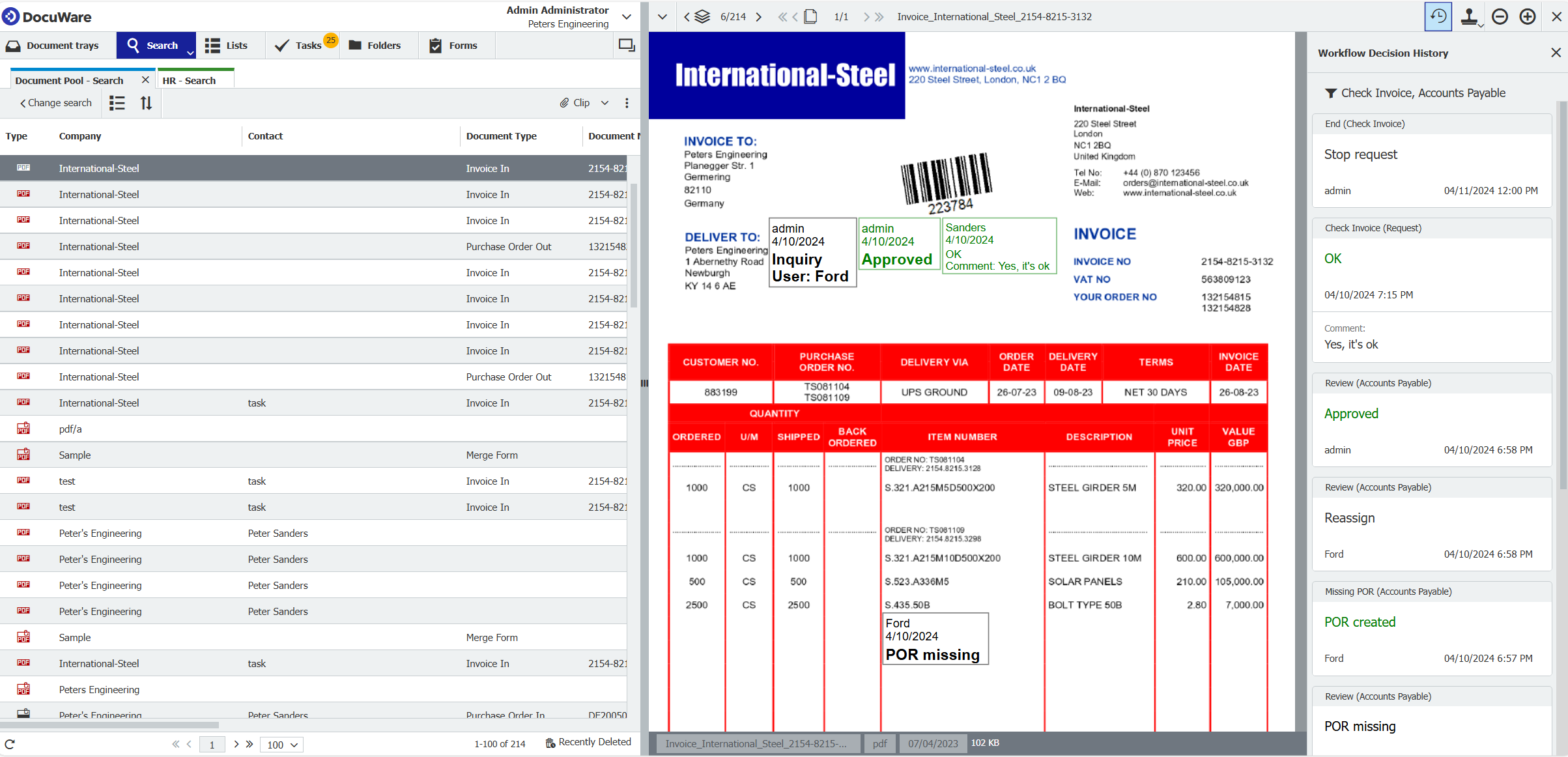Open the Workflow Decision History panel icon
This screenshot has height=757, width=1568.
click(x=1438, y=16)
